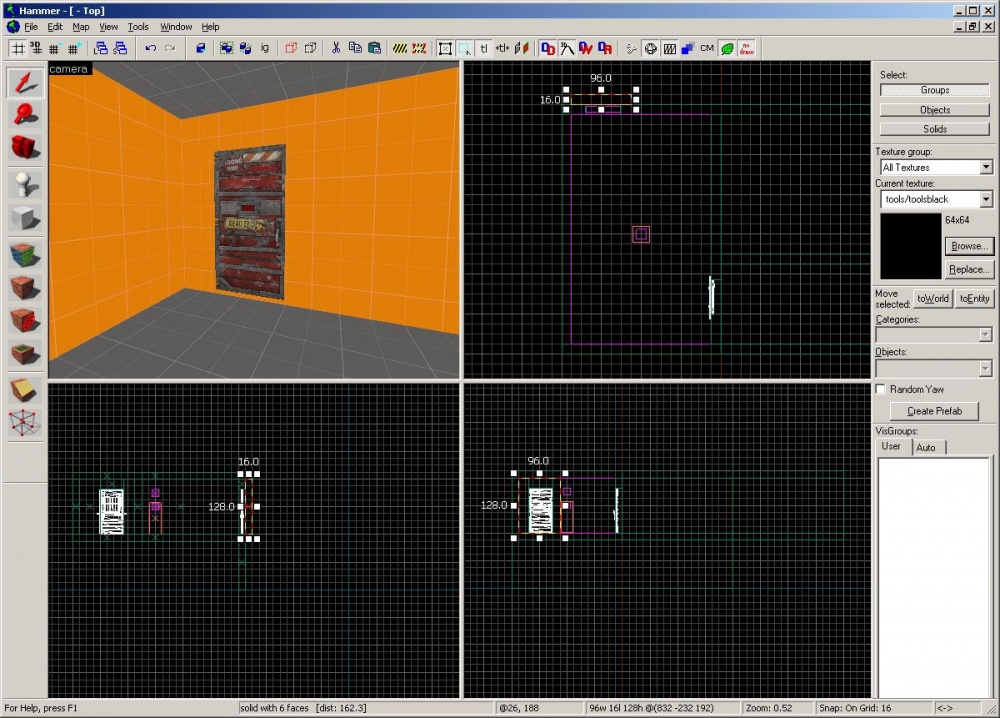The width and height of the screenshot is (1000, 718).
Task: Switch to the Auto VisGroups tab
Action: tap(928, 447)
